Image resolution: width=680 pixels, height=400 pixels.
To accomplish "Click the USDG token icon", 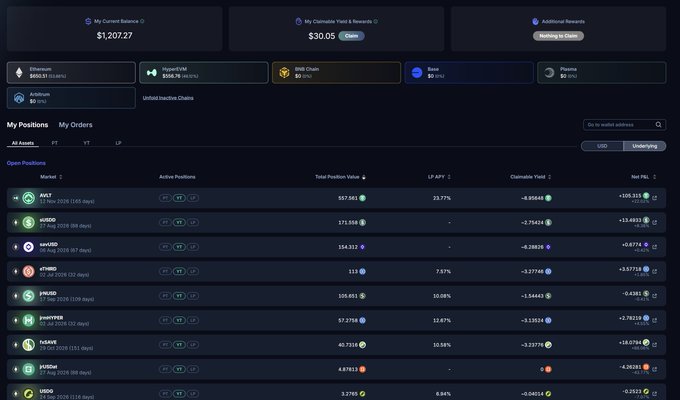I will (x=29, y=393).
